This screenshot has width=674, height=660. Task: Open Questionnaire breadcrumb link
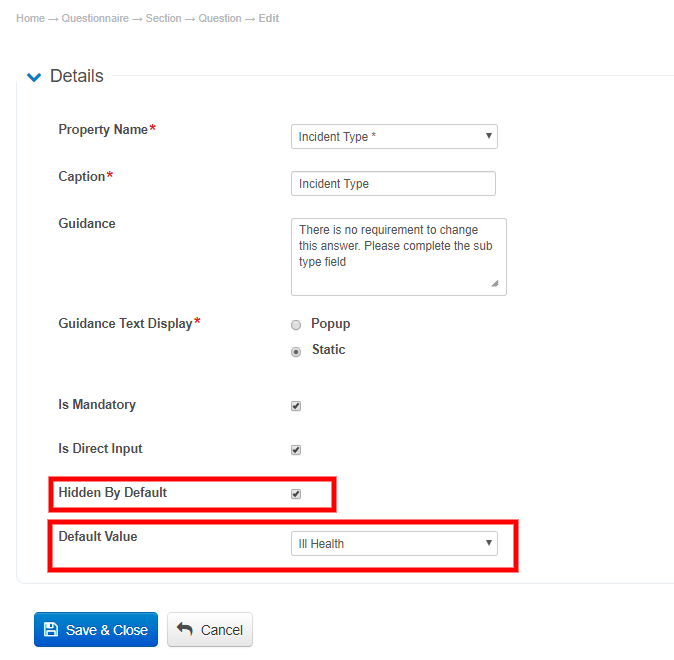(95, 19)
